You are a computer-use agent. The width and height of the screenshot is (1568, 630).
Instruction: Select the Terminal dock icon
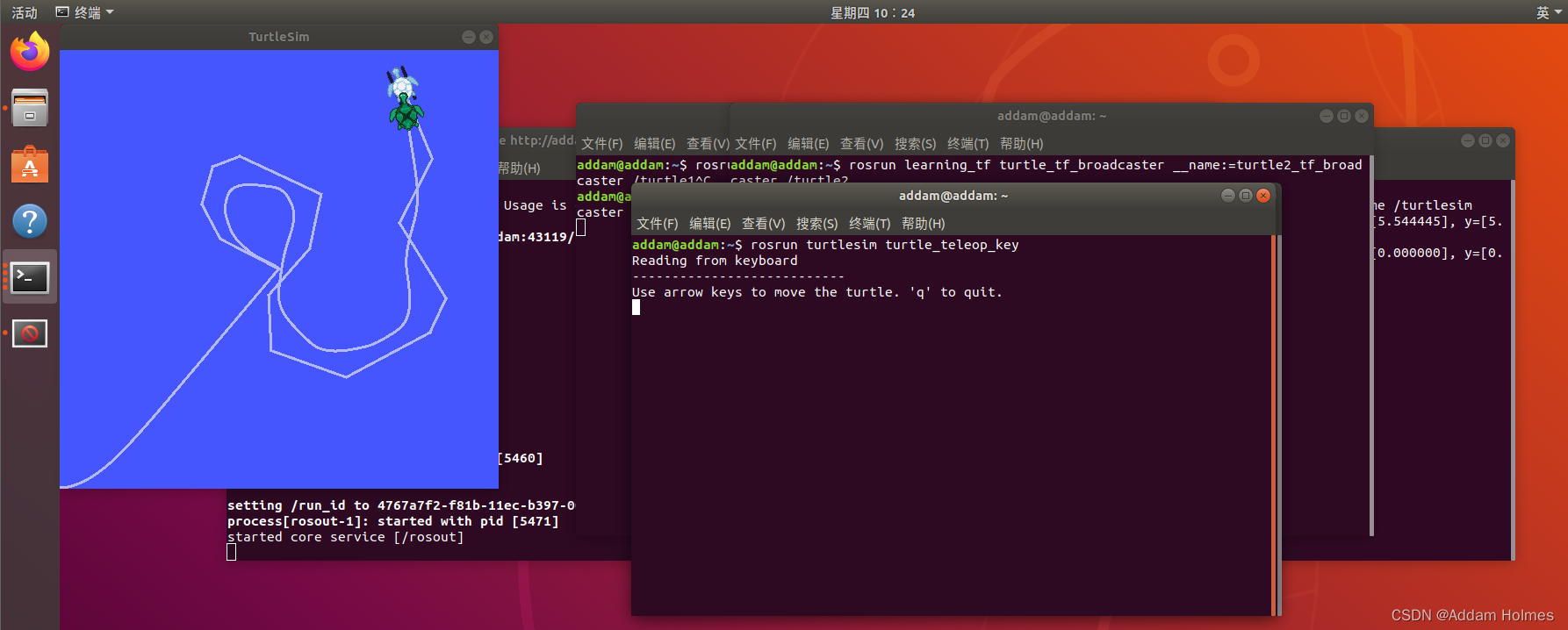pos(30,277)
